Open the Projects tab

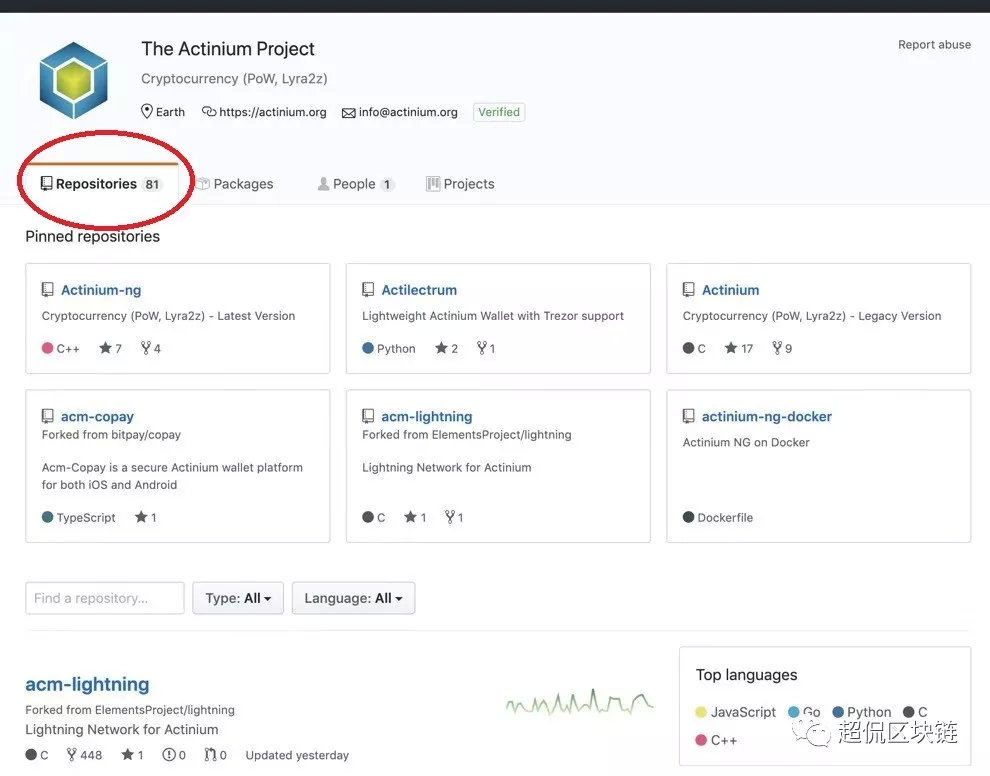pos(460,184)
